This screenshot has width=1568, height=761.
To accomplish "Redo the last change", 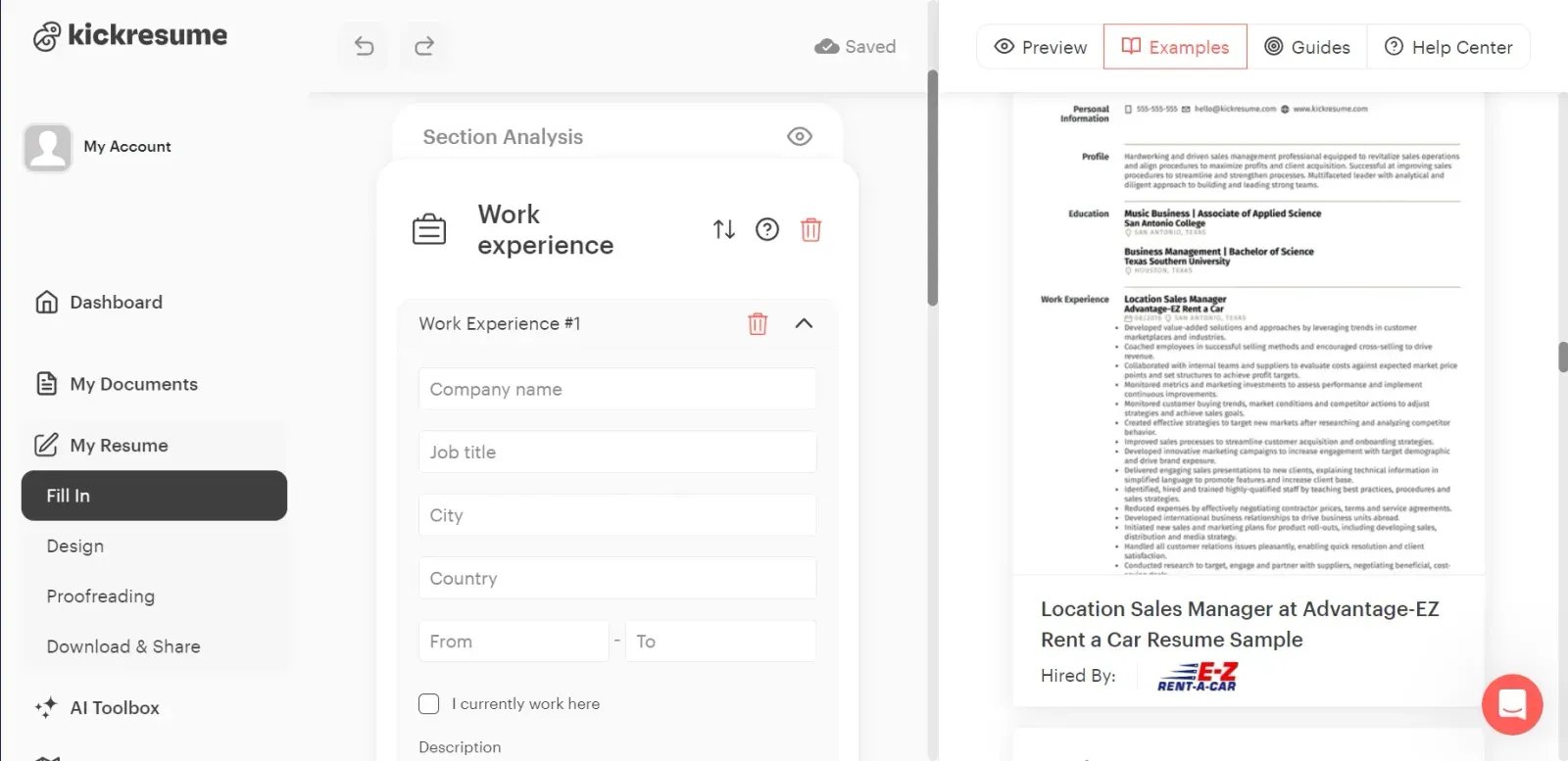I will (x=424, y=46).
